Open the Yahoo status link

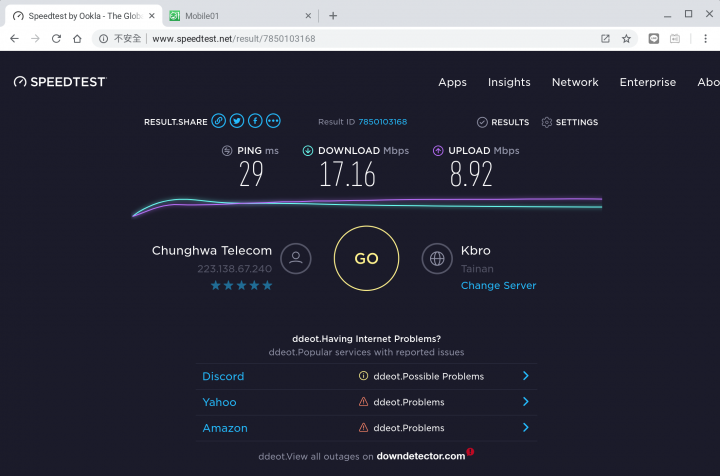(219, 402)
